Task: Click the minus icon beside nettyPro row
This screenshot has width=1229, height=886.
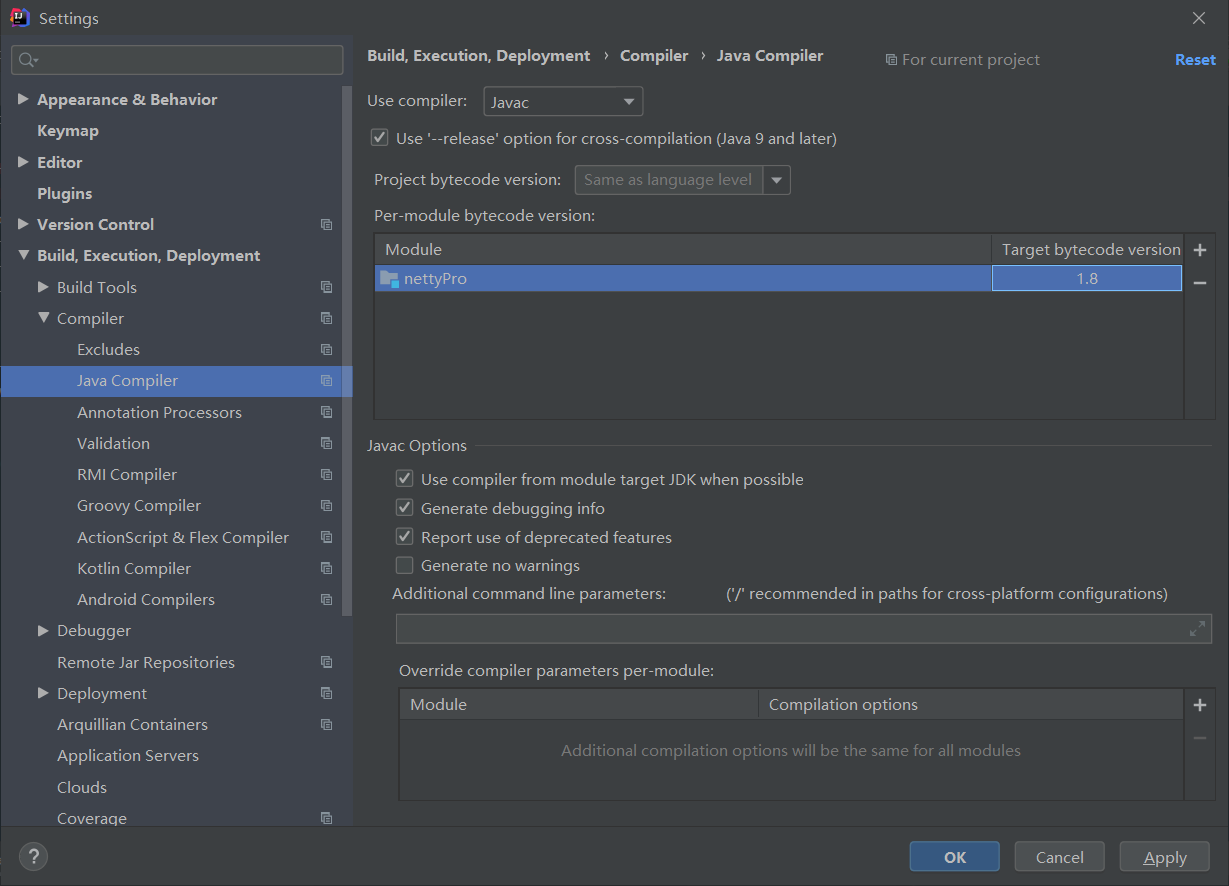Action: 1200,283
